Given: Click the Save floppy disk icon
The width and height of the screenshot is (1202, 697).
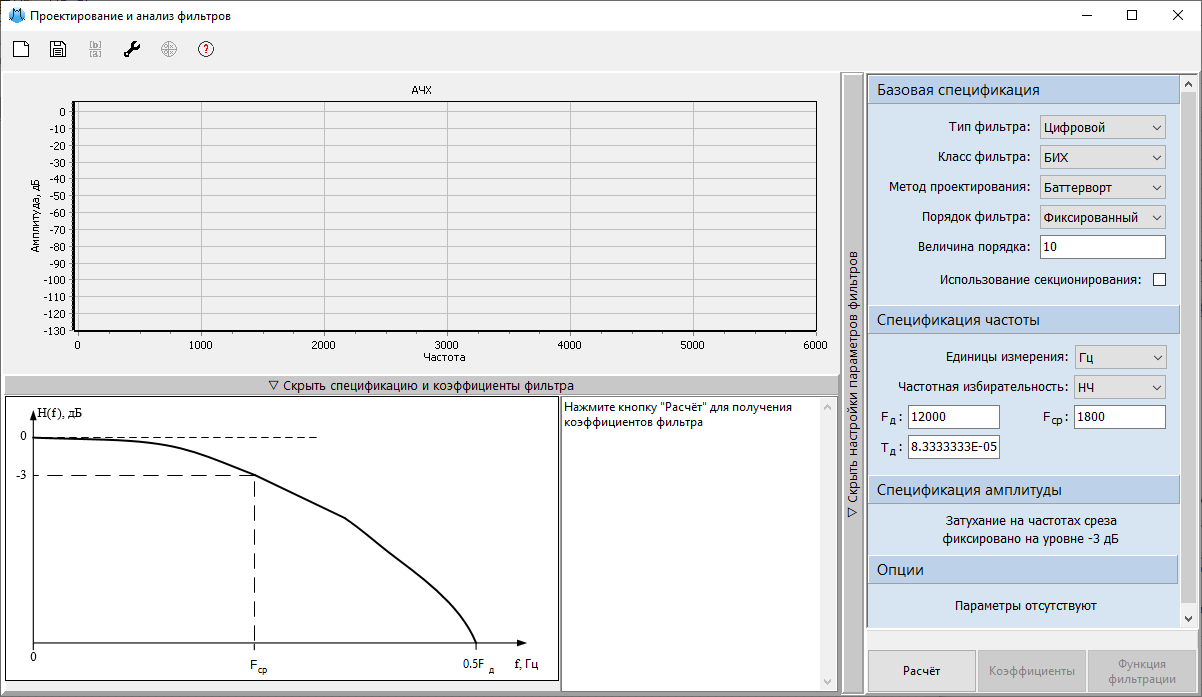Looking at the screenshot, I should point(58,49).
